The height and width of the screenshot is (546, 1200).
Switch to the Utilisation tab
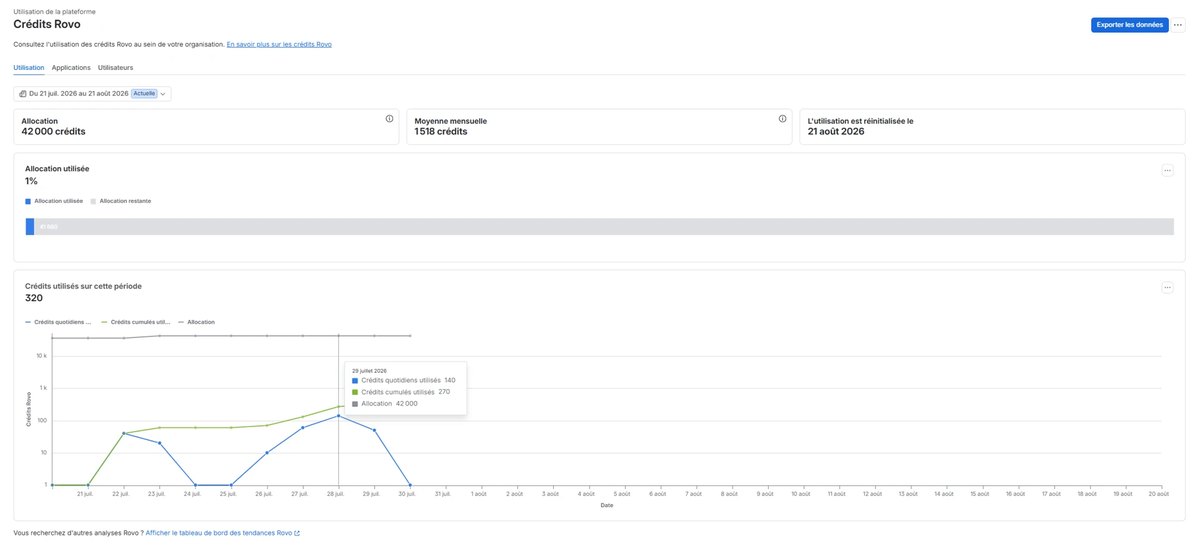click(29, 67)
